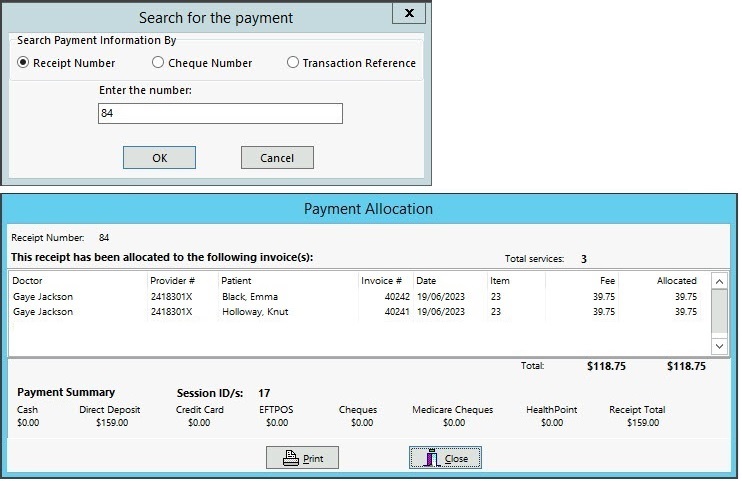Click the Total services value 3

coord(583,259)
